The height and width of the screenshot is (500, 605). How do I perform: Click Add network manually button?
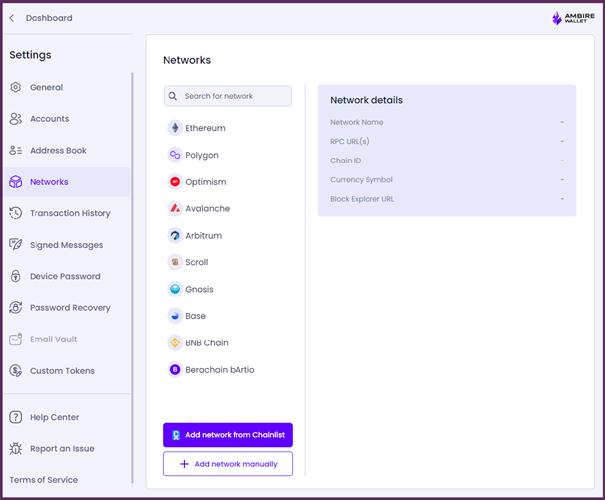tap(228, 464)
